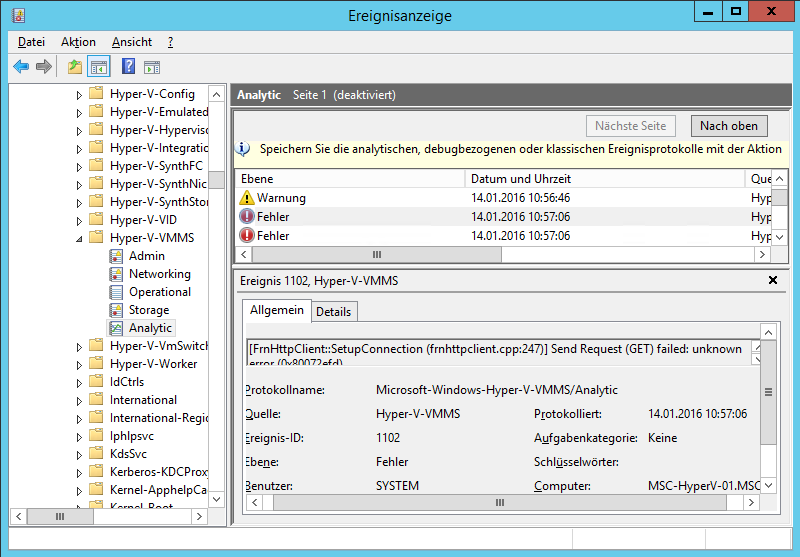Open the Datei menu
This screenshot has width=800, height=557.
[31, 42]
